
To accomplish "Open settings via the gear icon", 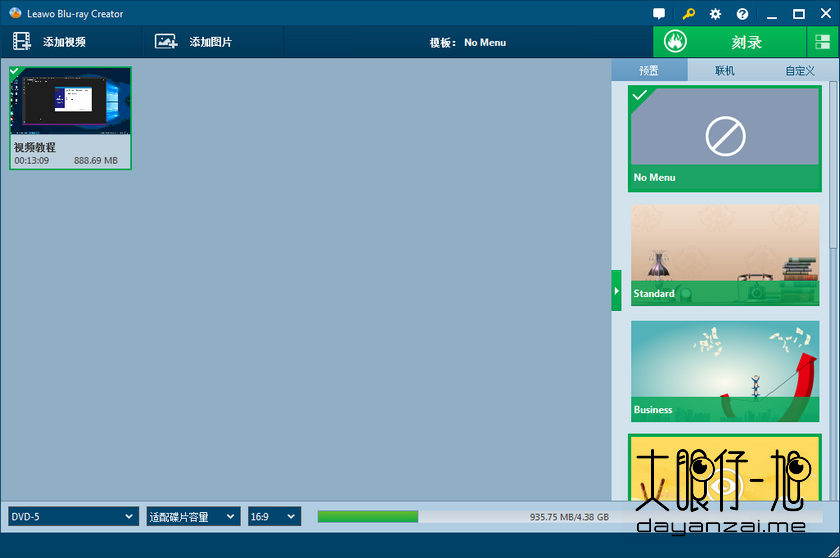I will coord(715,14).
